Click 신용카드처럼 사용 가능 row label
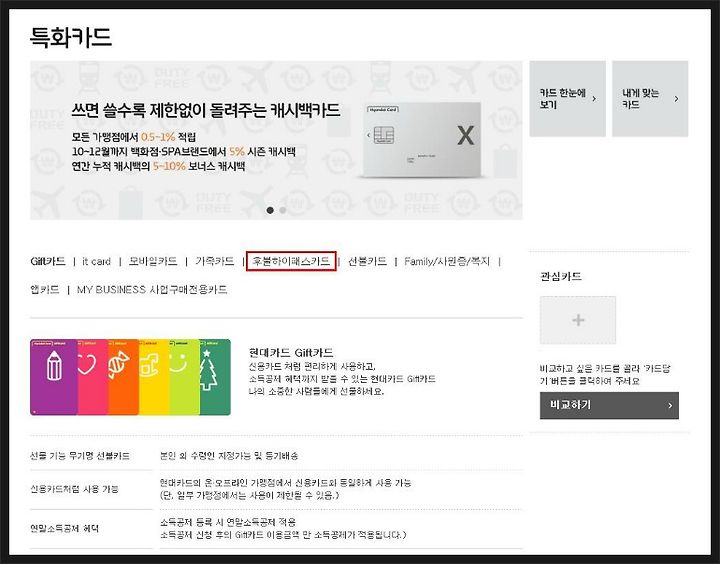 click(74, 489)
